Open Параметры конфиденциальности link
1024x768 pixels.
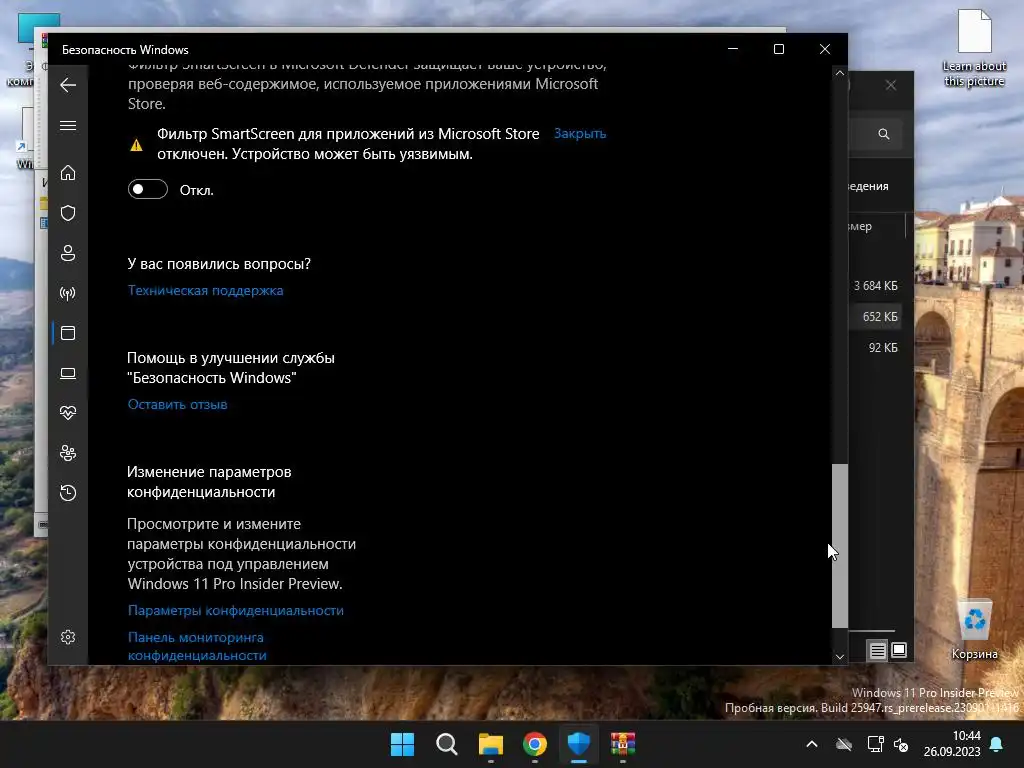click(235, 611)
